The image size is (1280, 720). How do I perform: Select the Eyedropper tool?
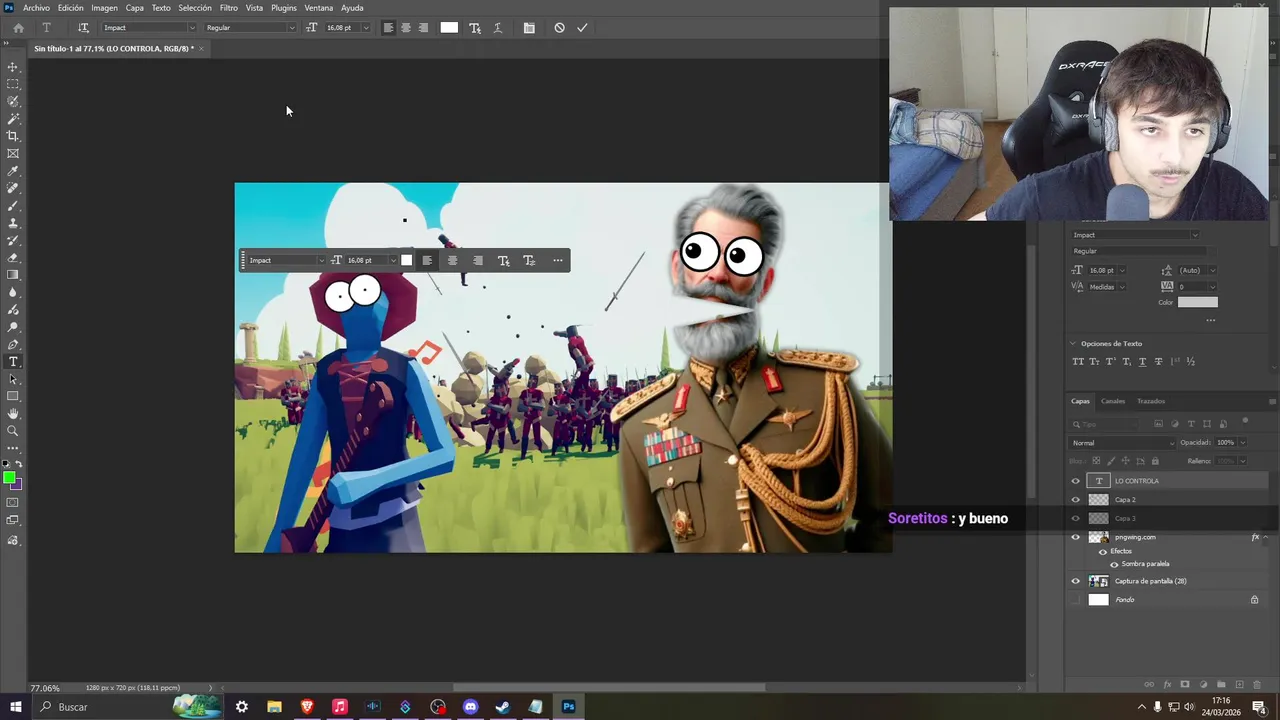pos(13,171)
